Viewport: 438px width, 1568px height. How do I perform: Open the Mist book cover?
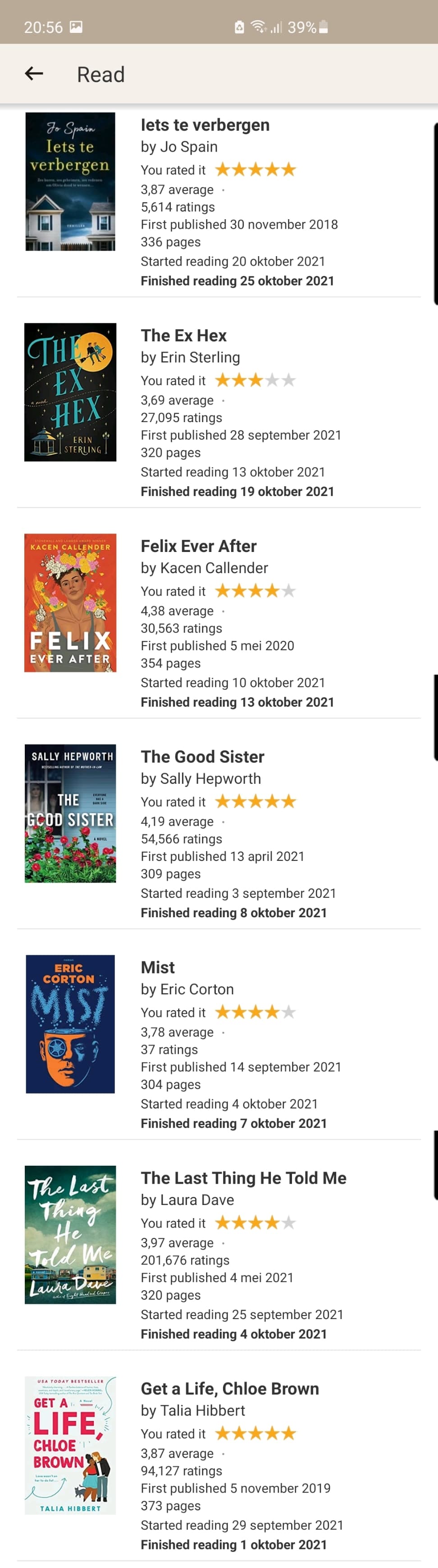click(70, 1024)
